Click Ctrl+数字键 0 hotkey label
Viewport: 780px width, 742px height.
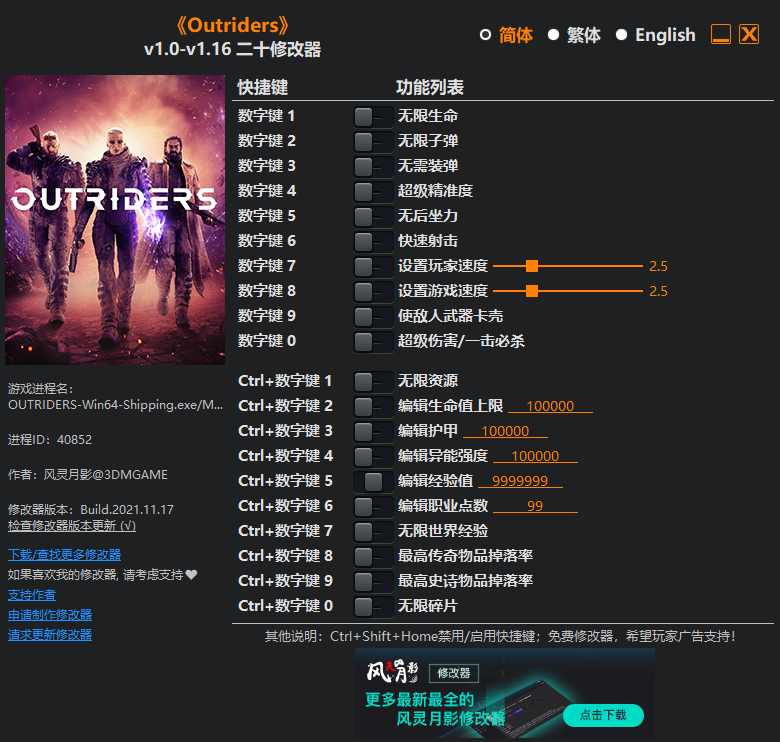[285, 606]
